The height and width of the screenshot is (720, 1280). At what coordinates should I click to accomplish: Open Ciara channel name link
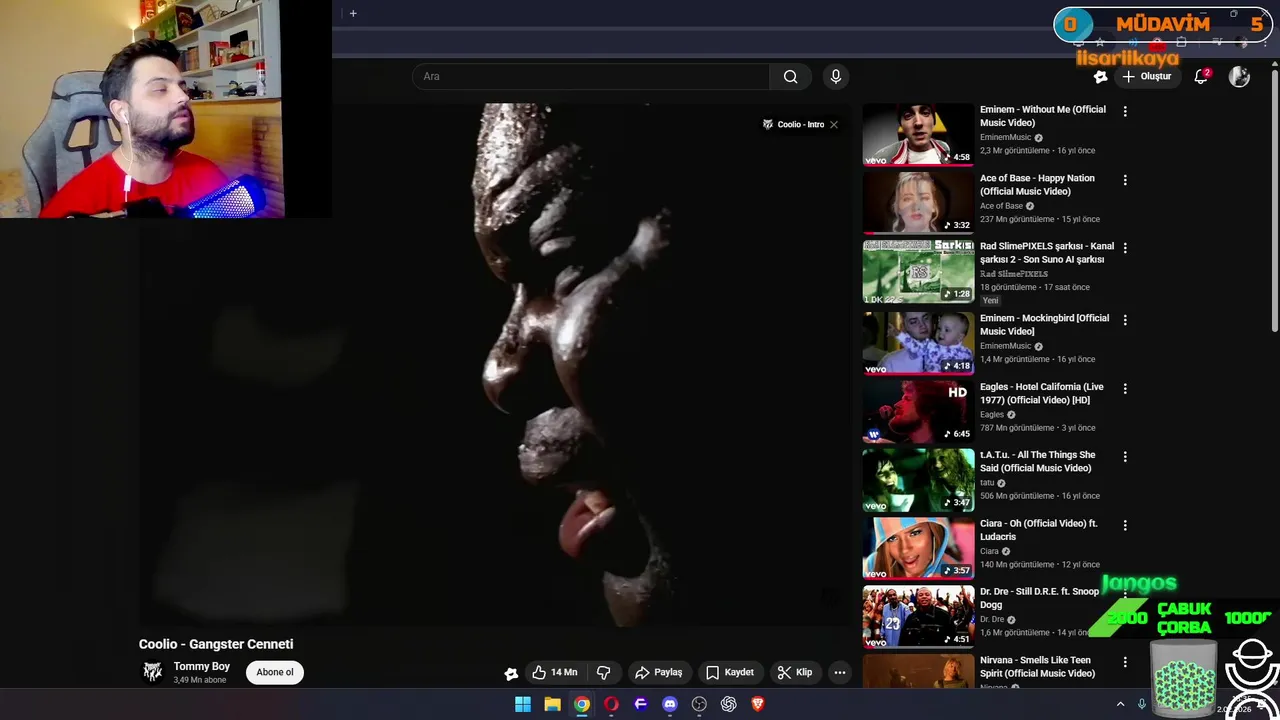pos(989,551)
